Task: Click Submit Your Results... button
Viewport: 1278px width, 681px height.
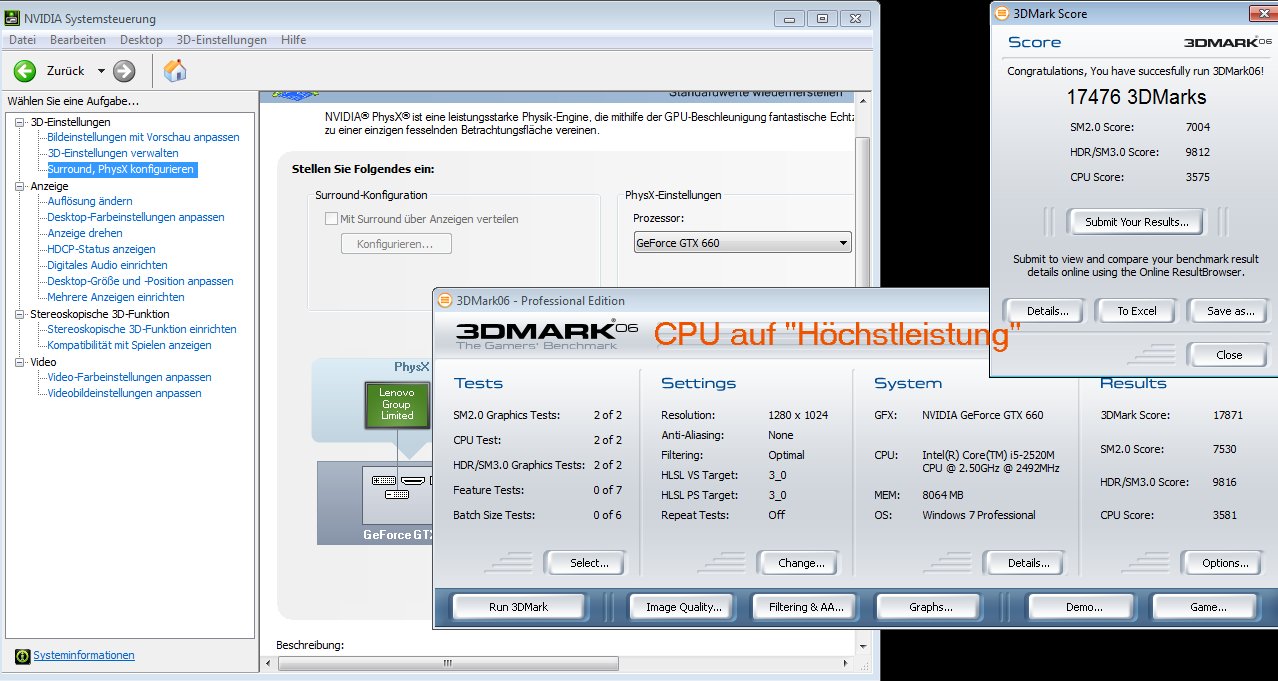Action: tap(1137, 222)
